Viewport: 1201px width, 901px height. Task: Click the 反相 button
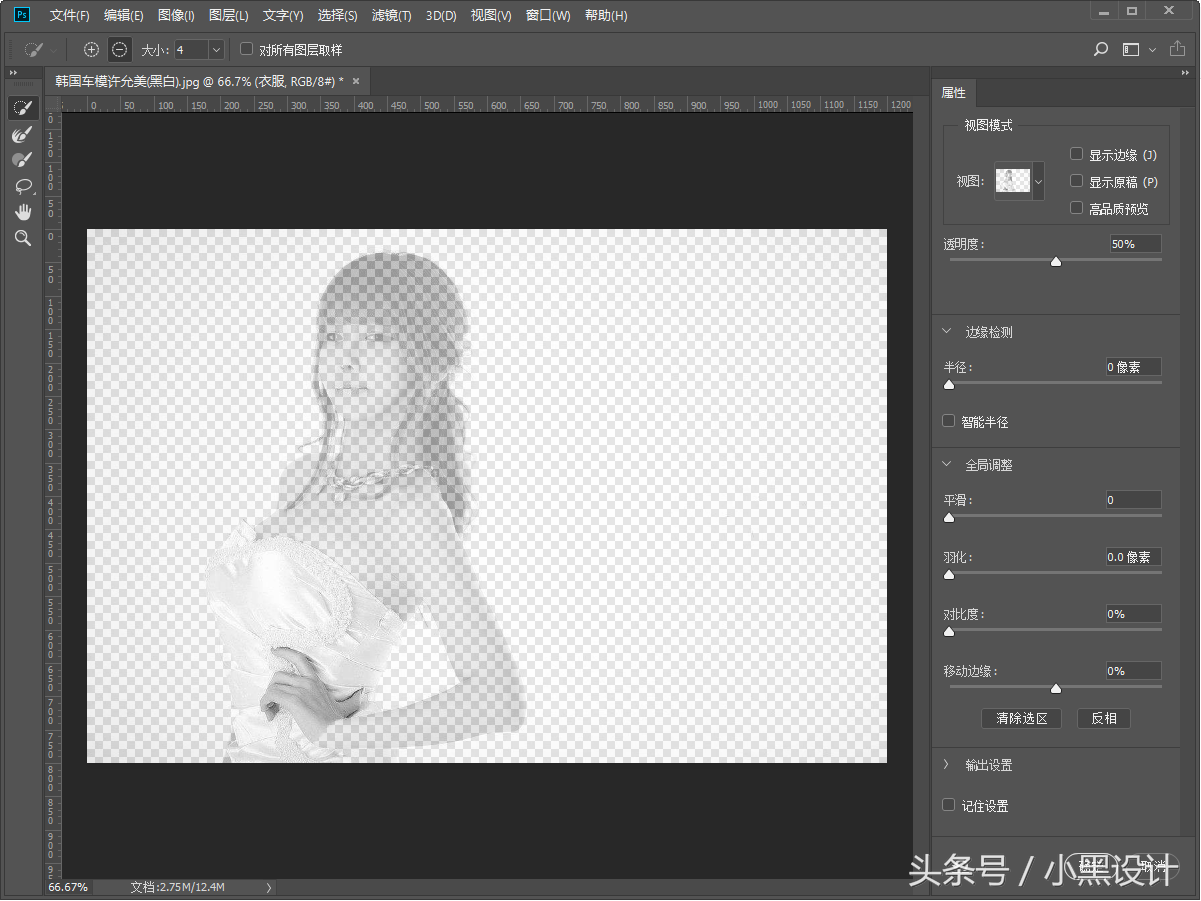click(1104, 718)
